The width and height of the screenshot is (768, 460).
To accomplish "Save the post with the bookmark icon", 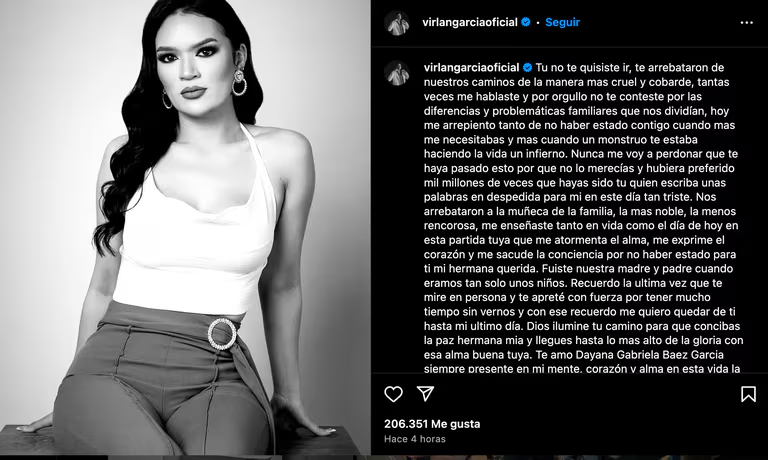I will (748, 394).
